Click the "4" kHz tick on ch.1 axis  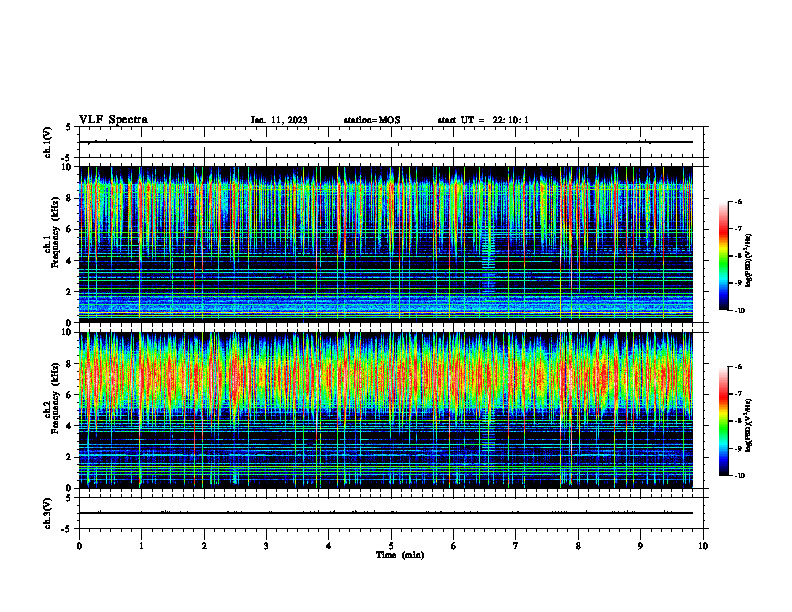click(x=69, y=261)
